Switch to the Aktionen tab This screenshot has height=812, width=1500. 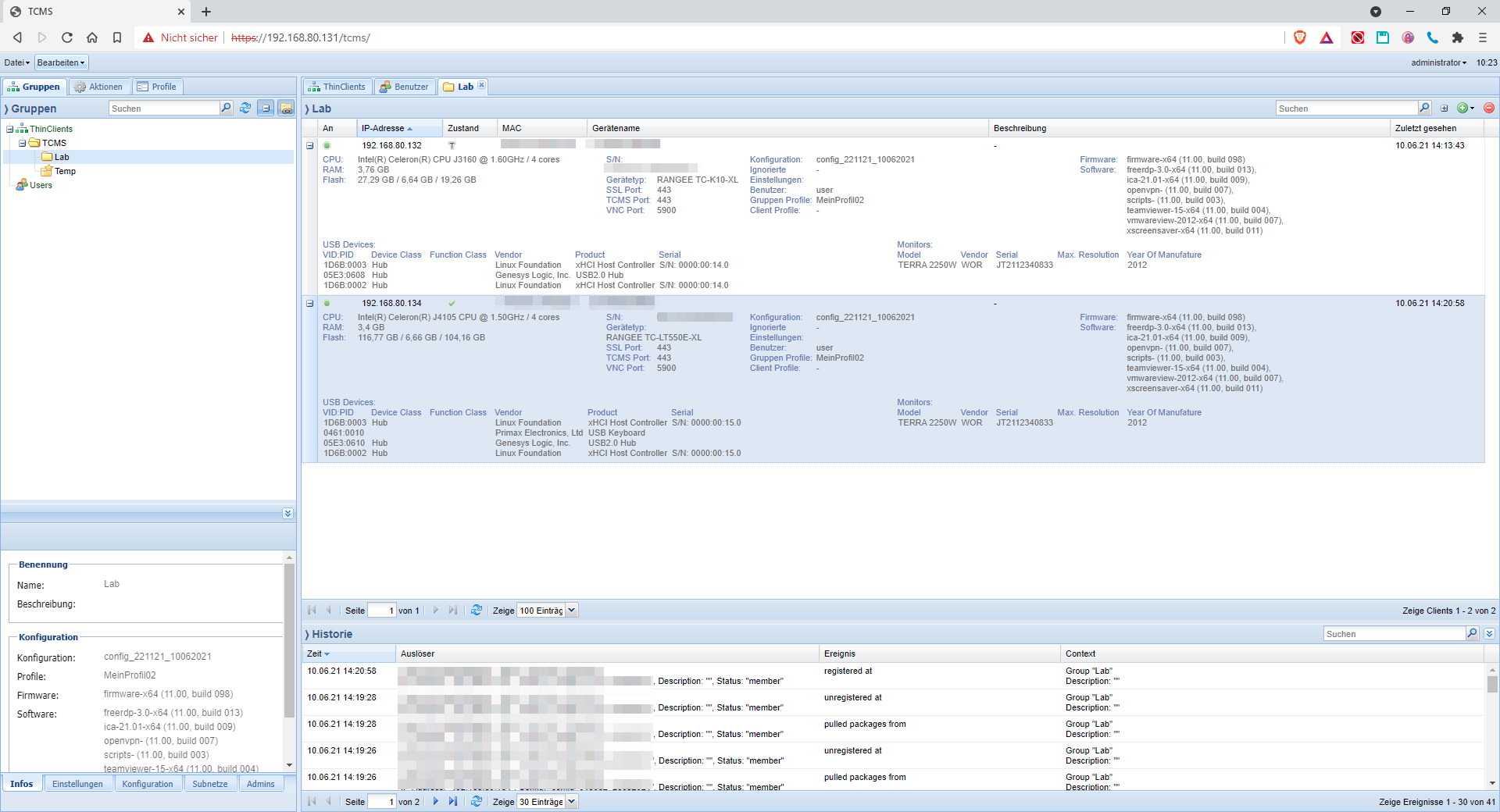tap(98, 87)
